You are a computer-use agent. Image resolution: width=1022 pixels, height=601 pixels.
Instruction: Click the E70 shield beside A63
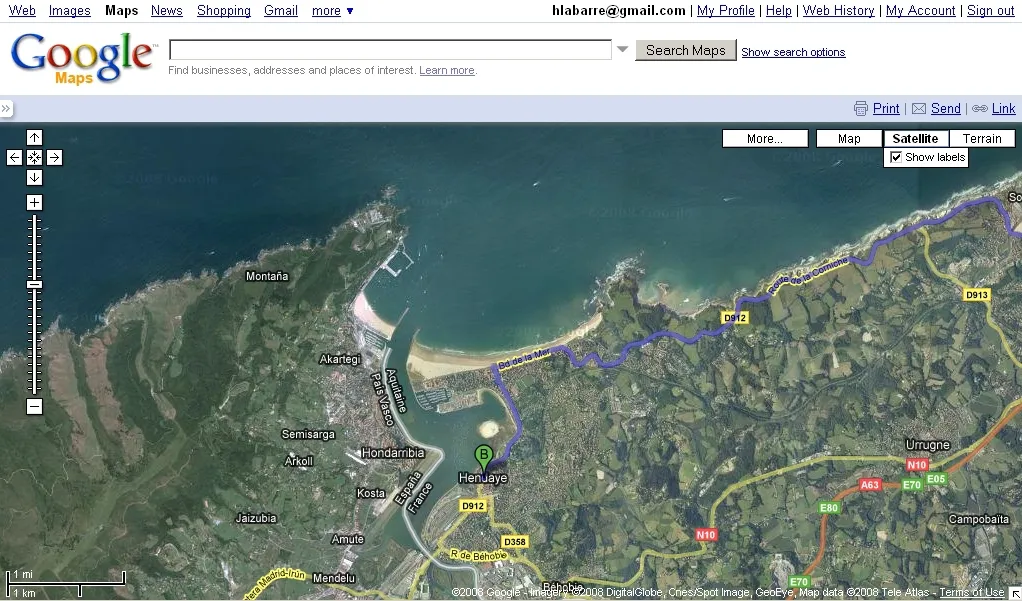pos(912,484)
